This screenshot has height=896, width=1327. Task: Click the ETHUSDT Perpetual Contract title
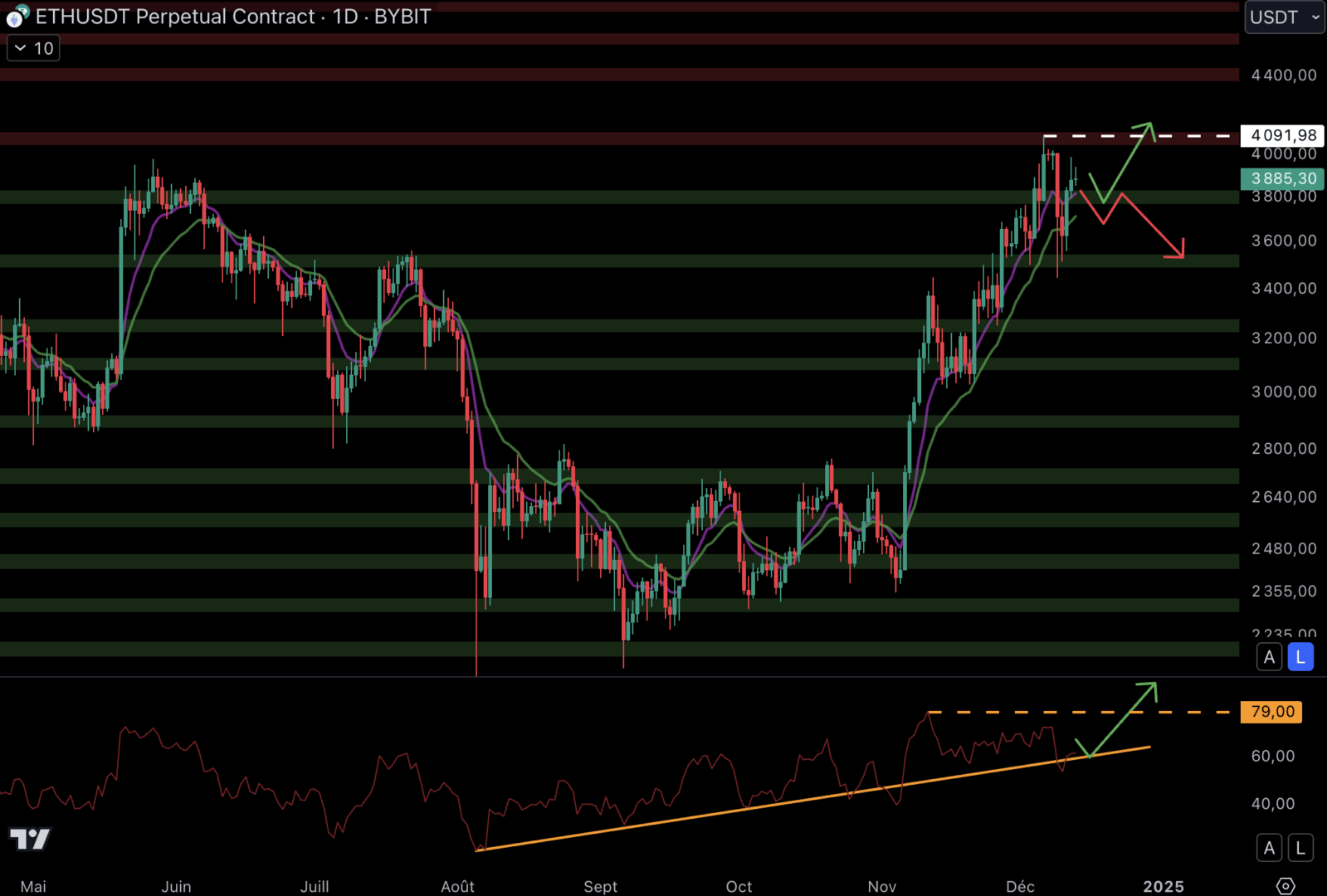click(175, 17)
